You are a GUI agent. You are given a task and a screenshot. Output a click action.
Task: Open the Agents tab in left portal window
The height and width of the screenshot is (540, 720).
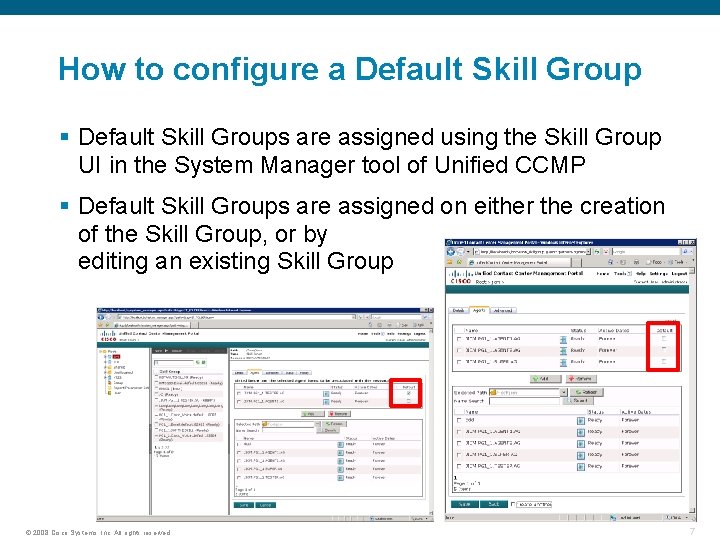254,372
